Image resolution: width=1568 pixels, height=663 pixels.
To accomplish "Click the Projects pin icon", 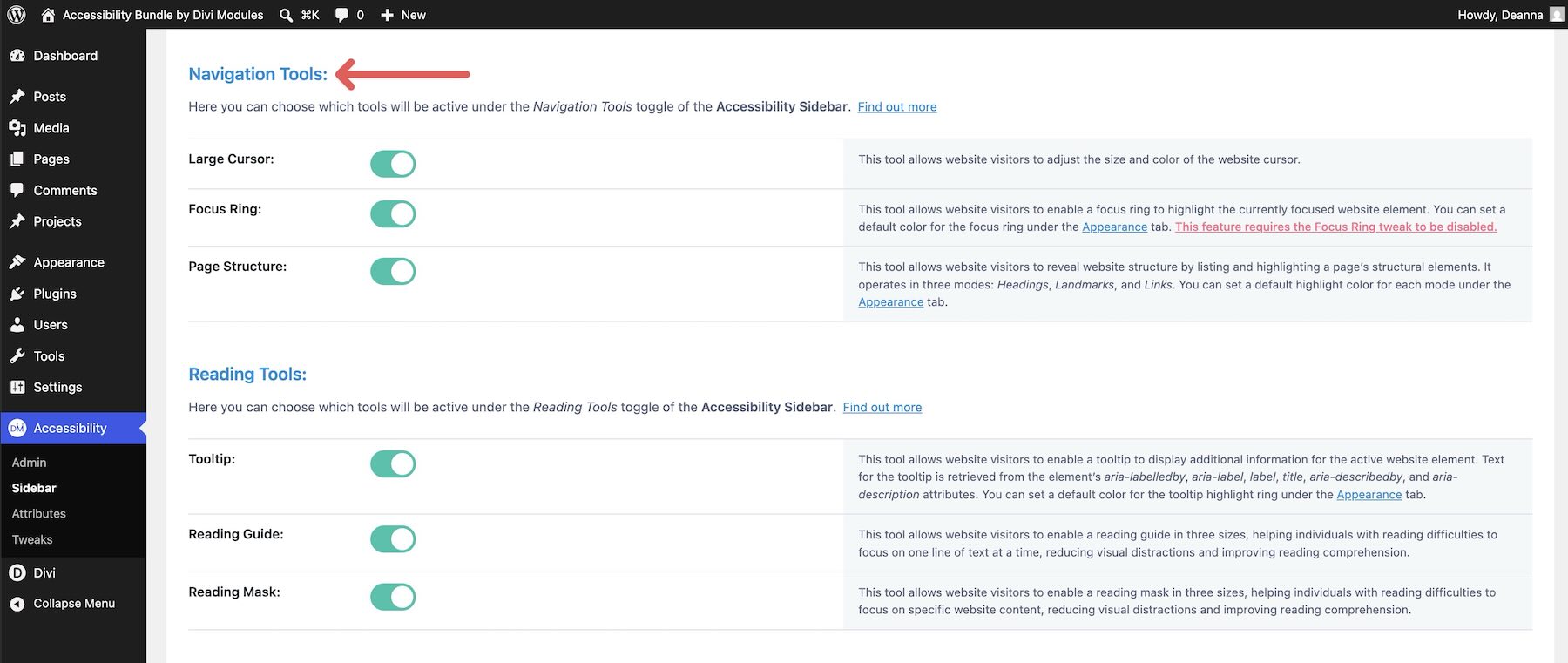I will point(17,221).
